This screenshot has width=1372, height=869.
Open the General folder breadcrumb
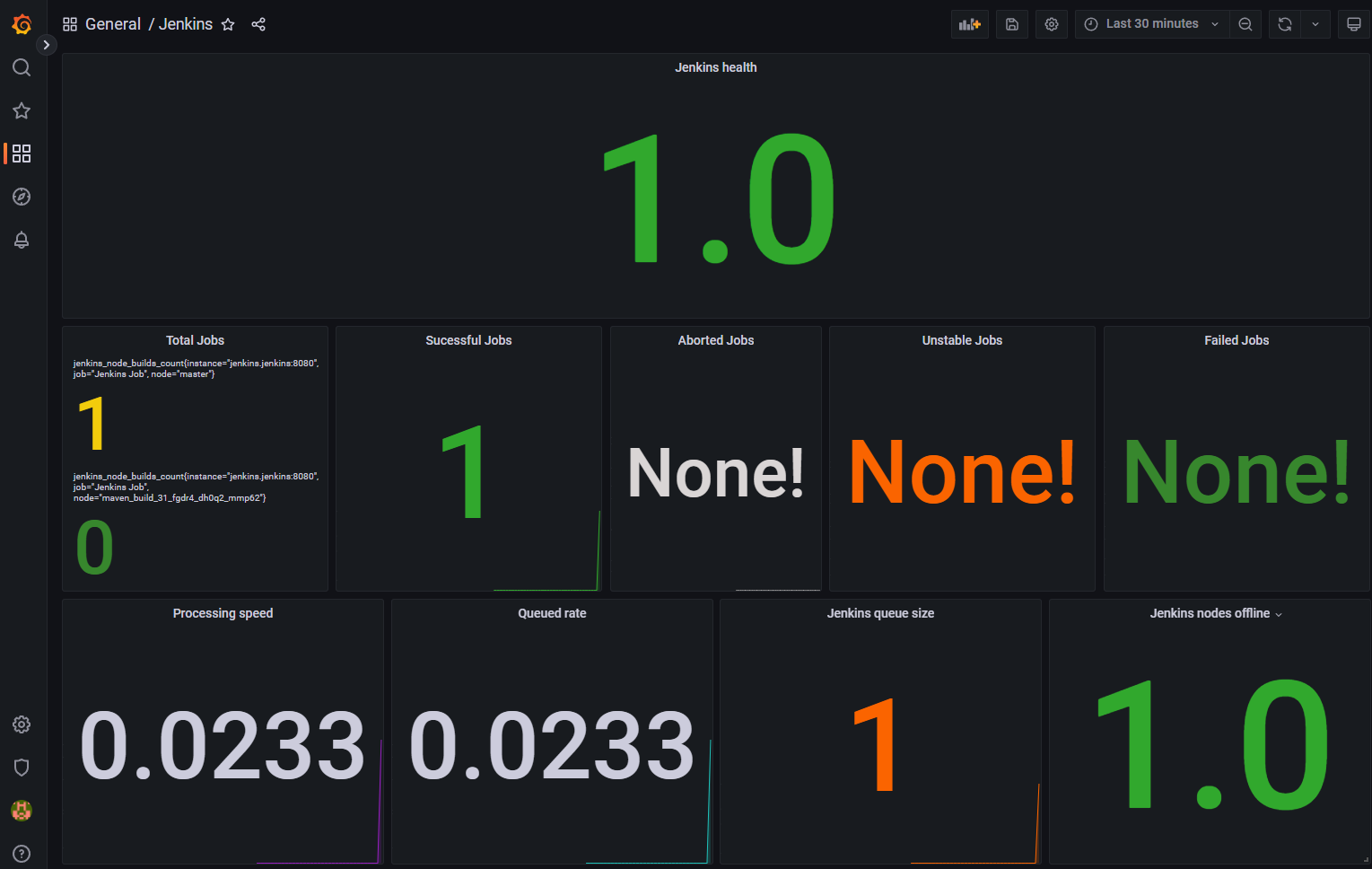click(113, 24)
